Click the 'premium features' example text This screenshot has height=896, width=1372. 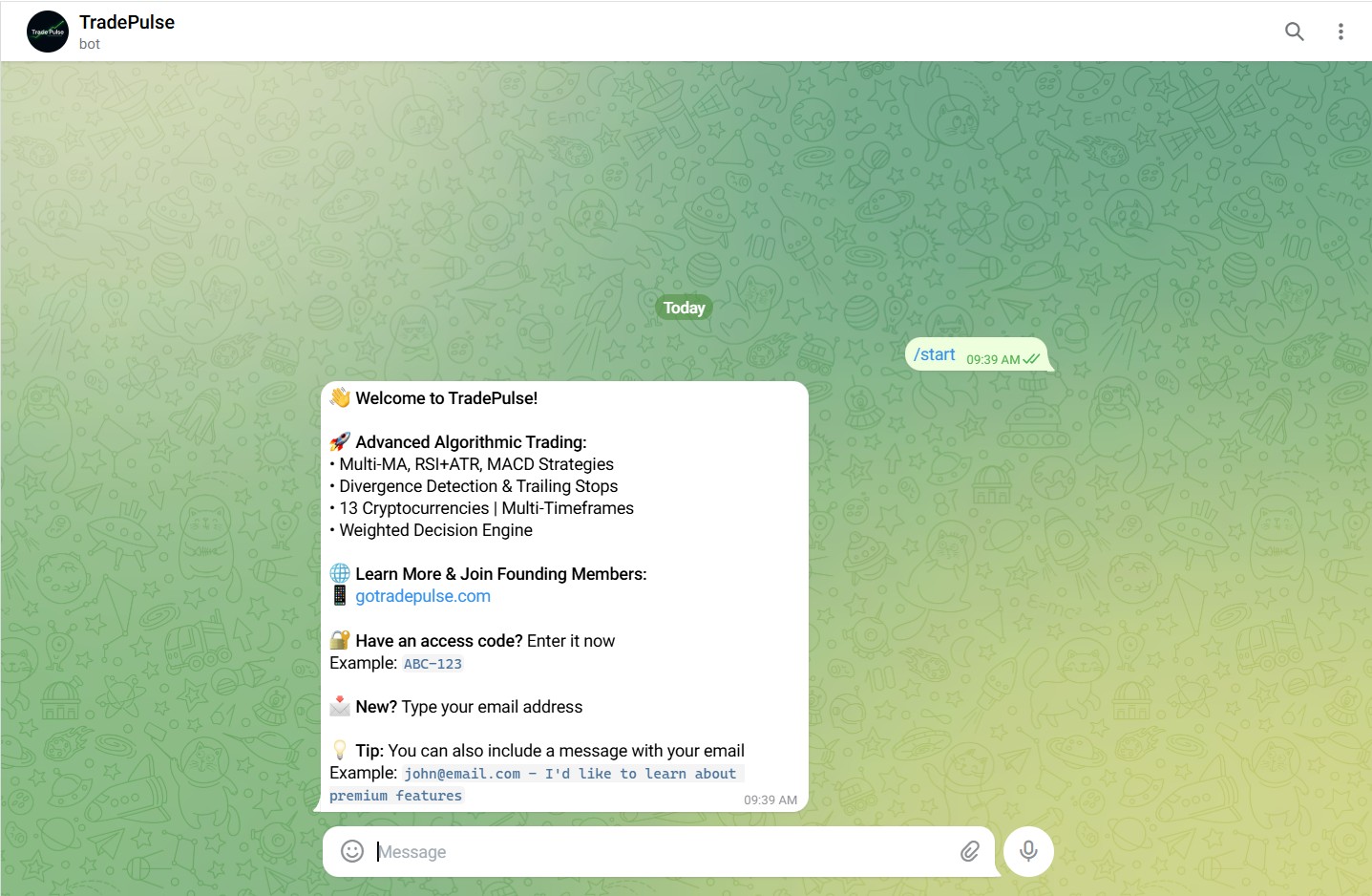pyautogui.click(x=395, y=796)
